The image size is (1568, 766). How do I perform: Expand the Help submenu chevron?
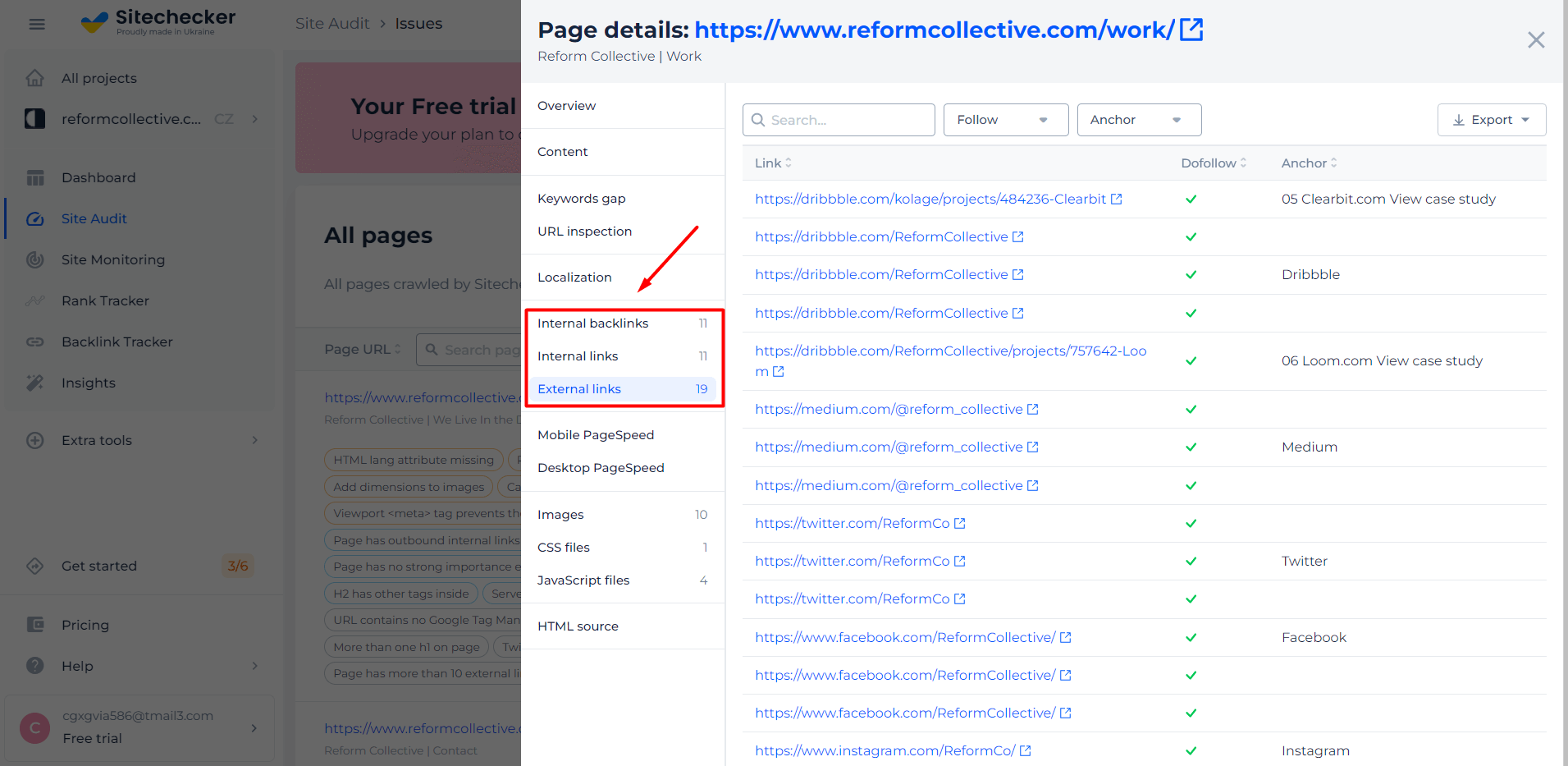click(x=255, y=666)
